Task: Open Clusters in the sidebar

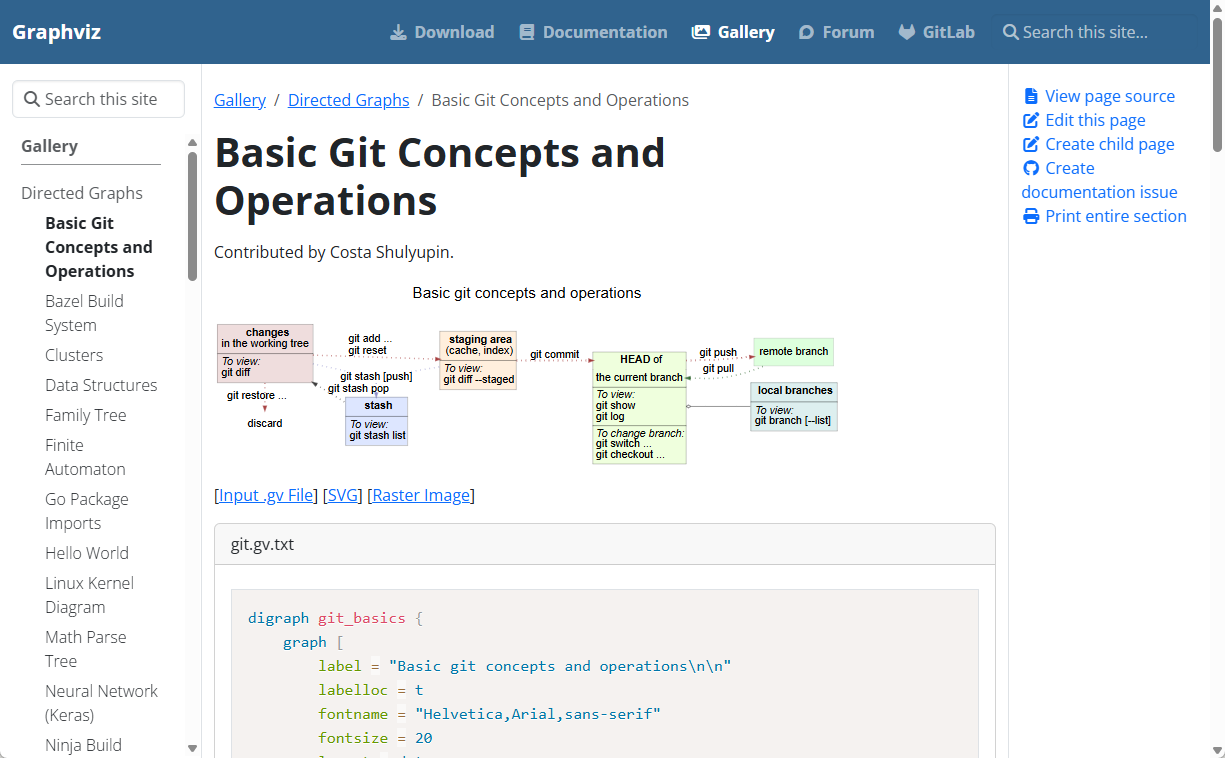Action: 74,355
